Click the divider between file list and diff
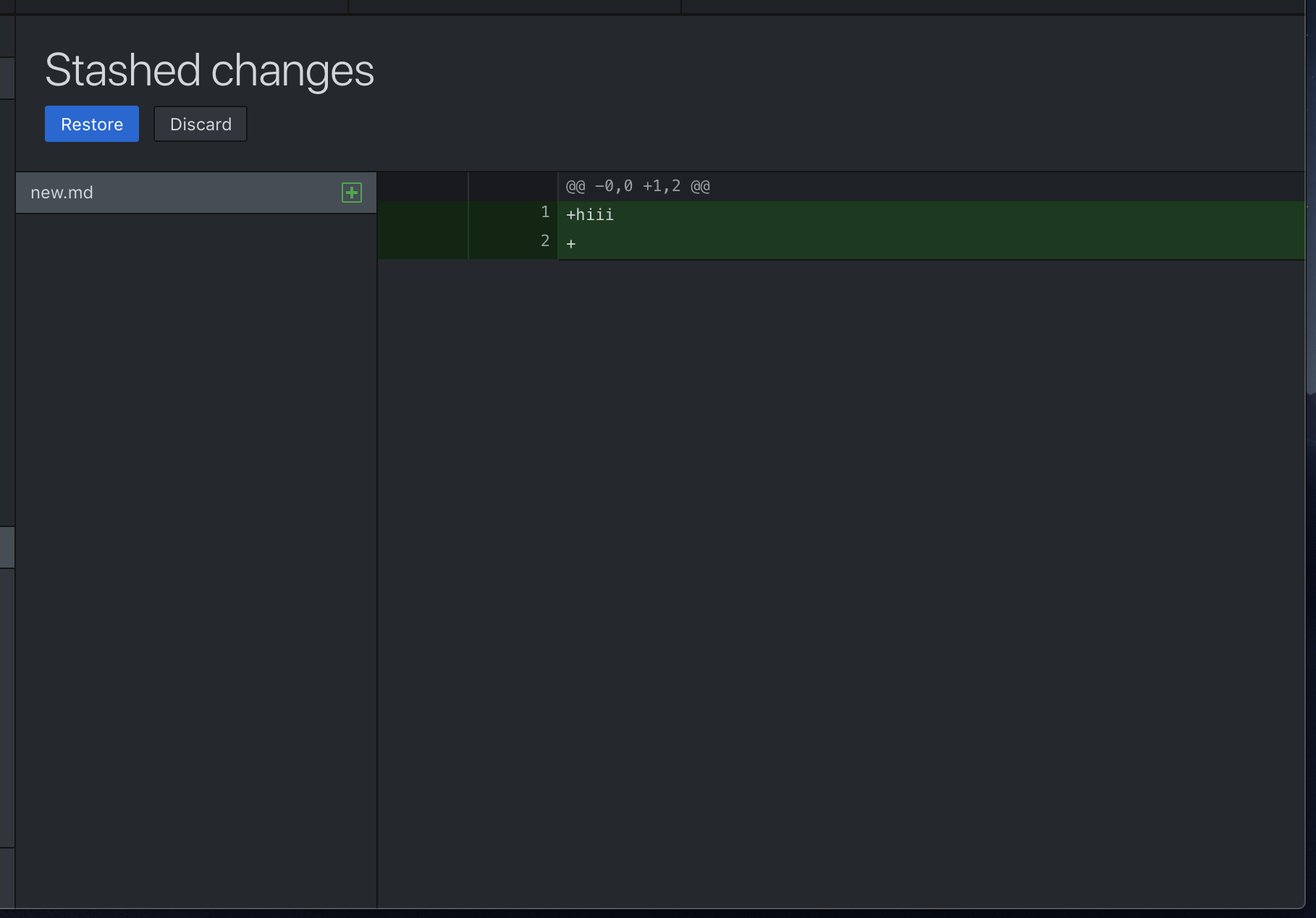The width and height of the screenshot is (1316, 918). pos(377,507)
